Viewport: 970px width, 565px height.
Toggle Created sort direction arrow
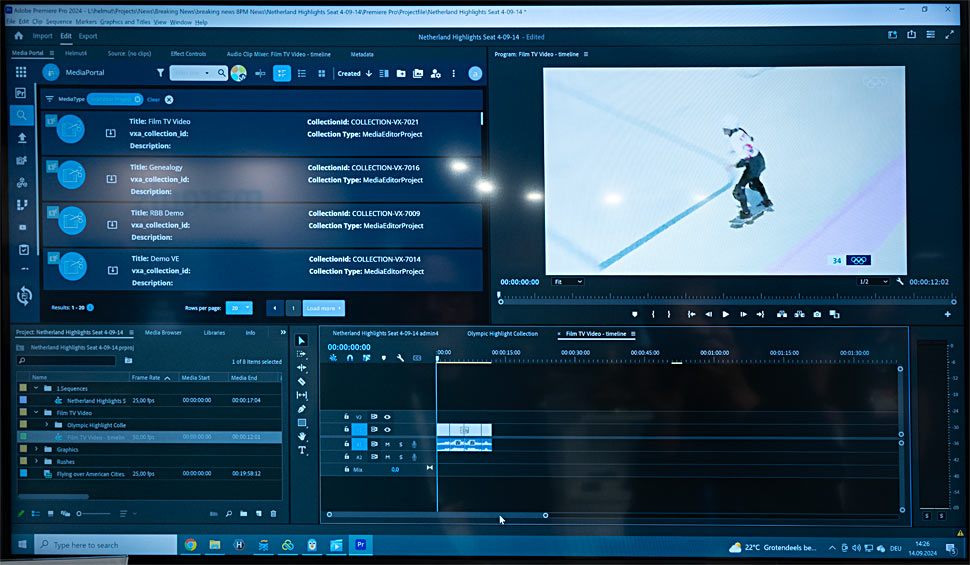coord(369,74)
